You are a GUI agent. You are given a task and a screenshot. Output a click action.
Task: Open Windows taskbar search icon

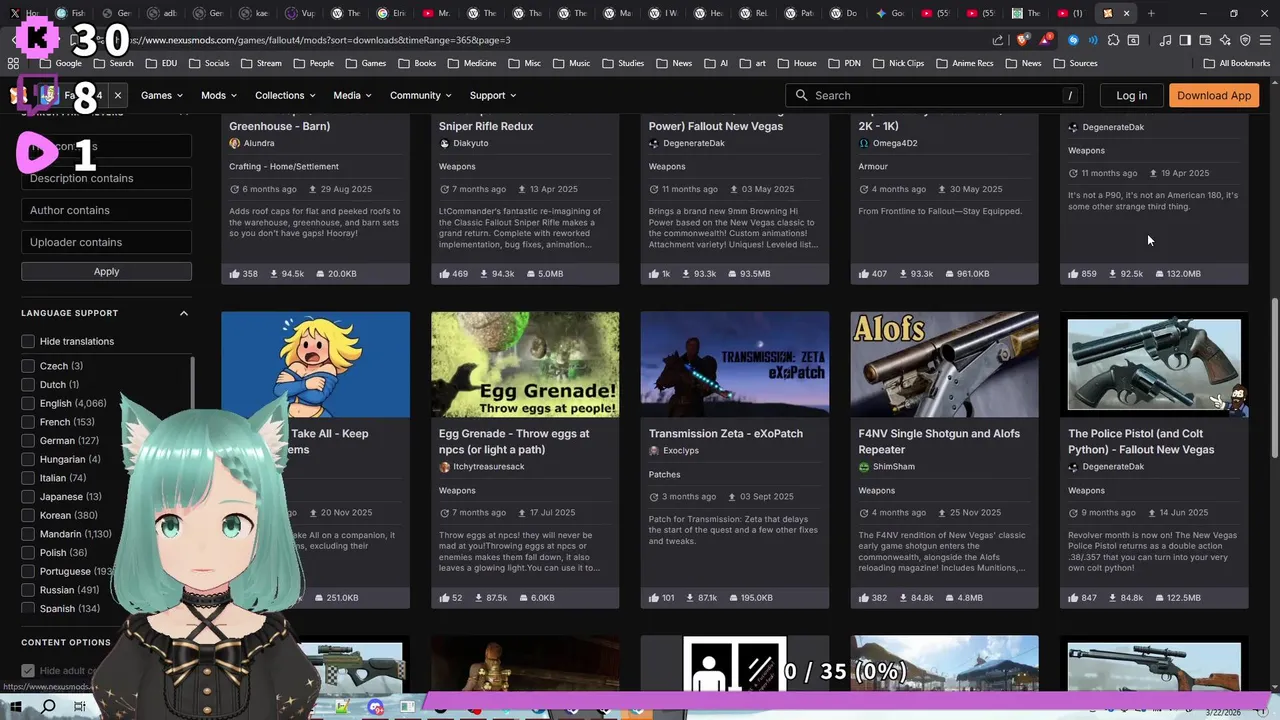48,707
